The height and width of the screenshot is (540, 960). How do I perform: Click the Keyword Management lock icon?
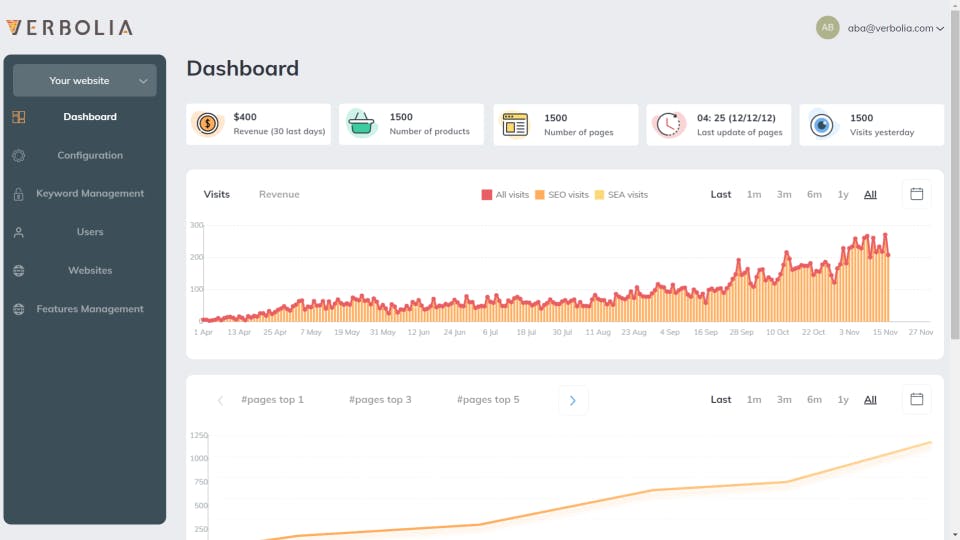(x=19, y=194)
